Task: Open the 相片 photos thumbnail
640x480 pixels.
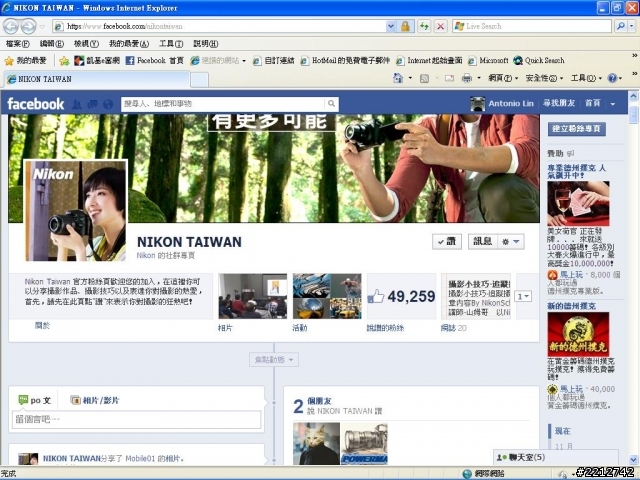Action: click(253, 296)
